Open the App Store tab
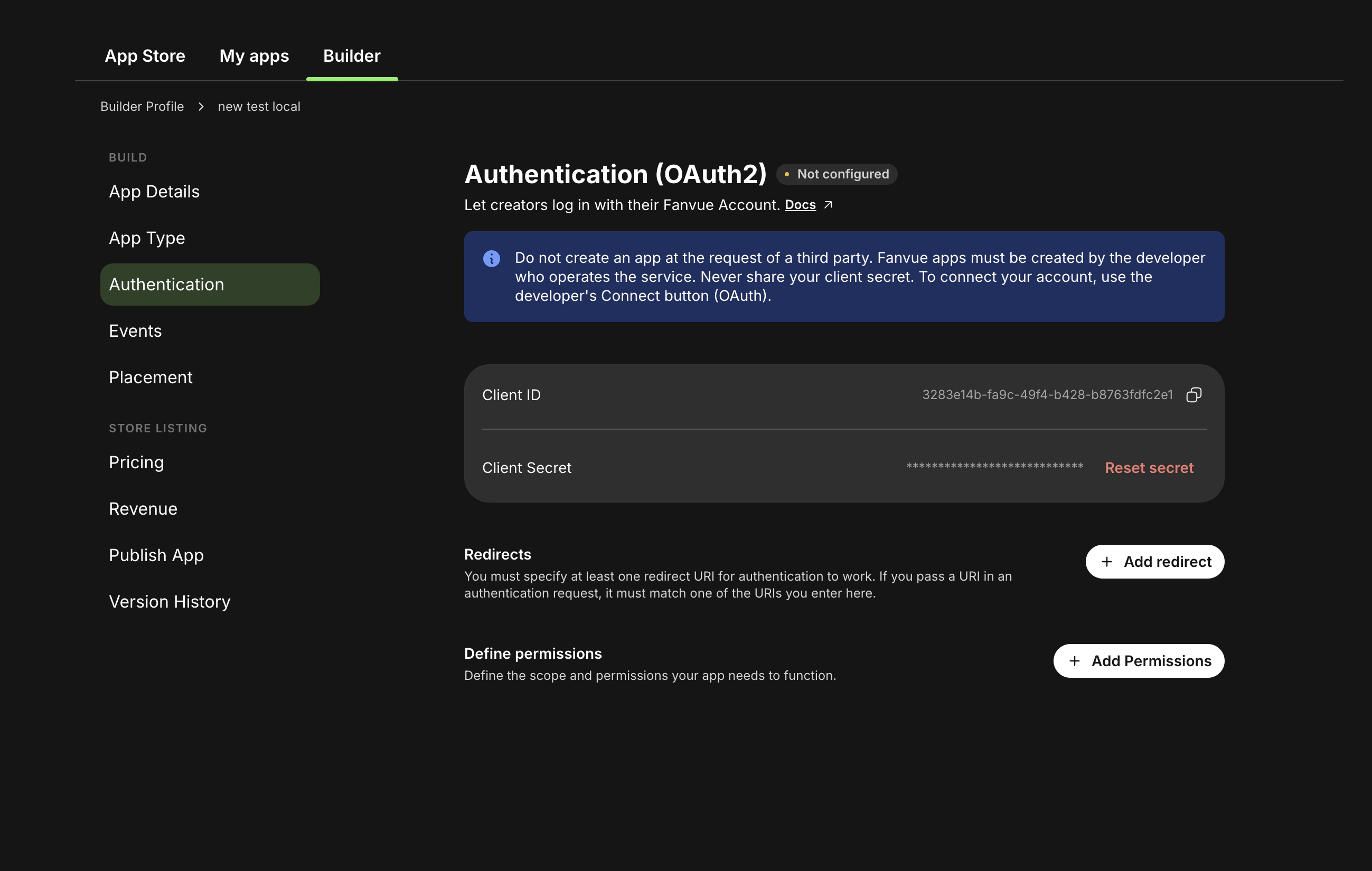1372x871 pixels. (x=145, y=56)
